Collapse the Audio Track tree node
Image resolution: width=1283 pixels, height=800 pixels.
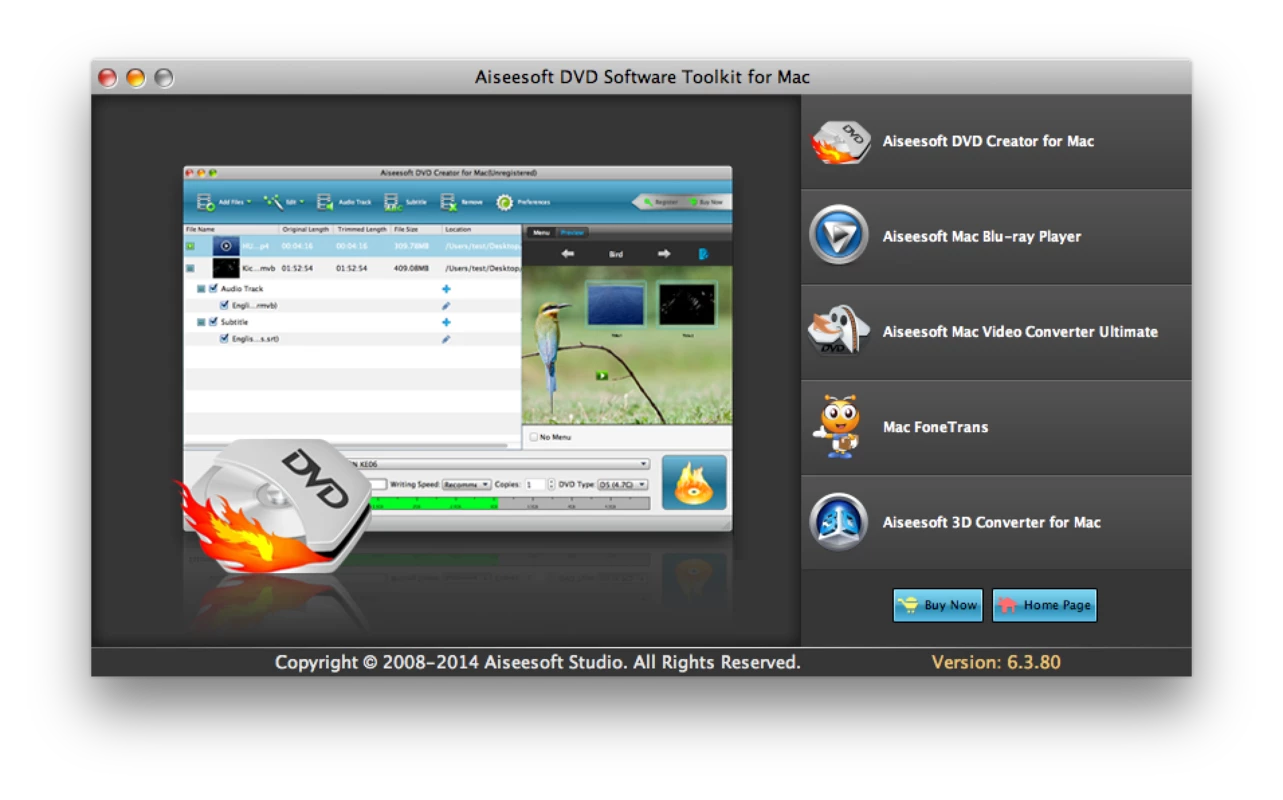pyautogui.click(x=201, y=288)
